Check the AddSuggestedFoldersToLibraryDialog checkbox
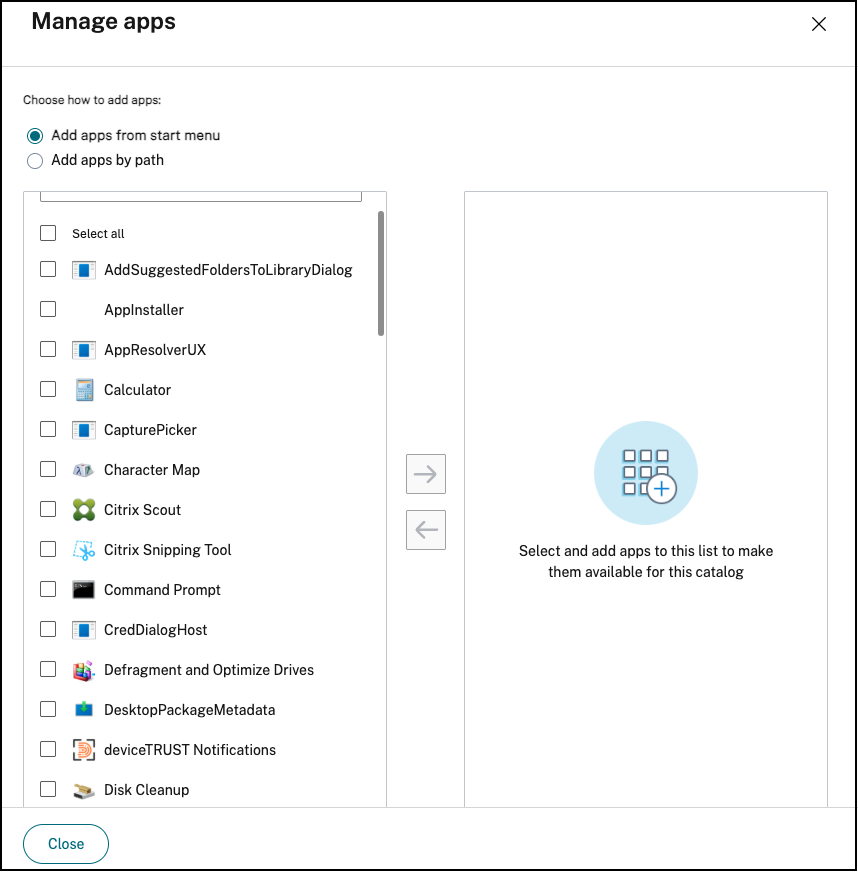 tap(48, 269)
